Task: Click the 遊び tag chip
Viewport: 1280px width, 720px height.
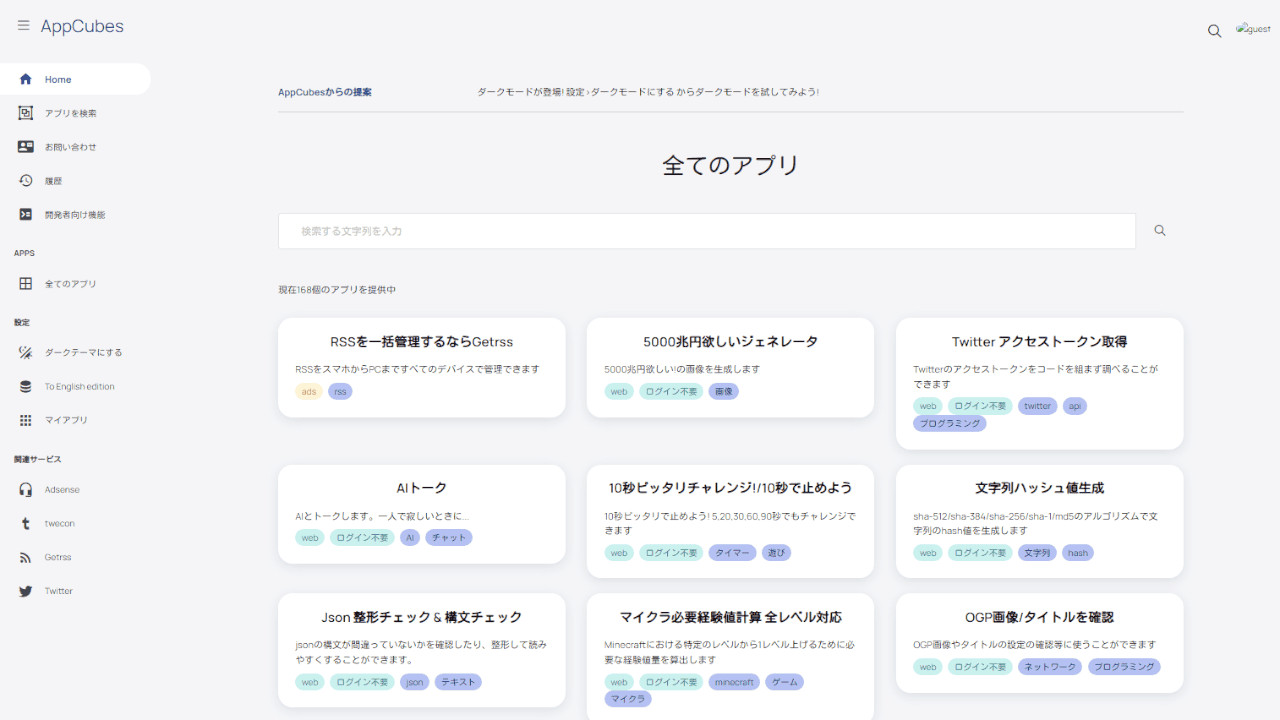Action: 776,553
